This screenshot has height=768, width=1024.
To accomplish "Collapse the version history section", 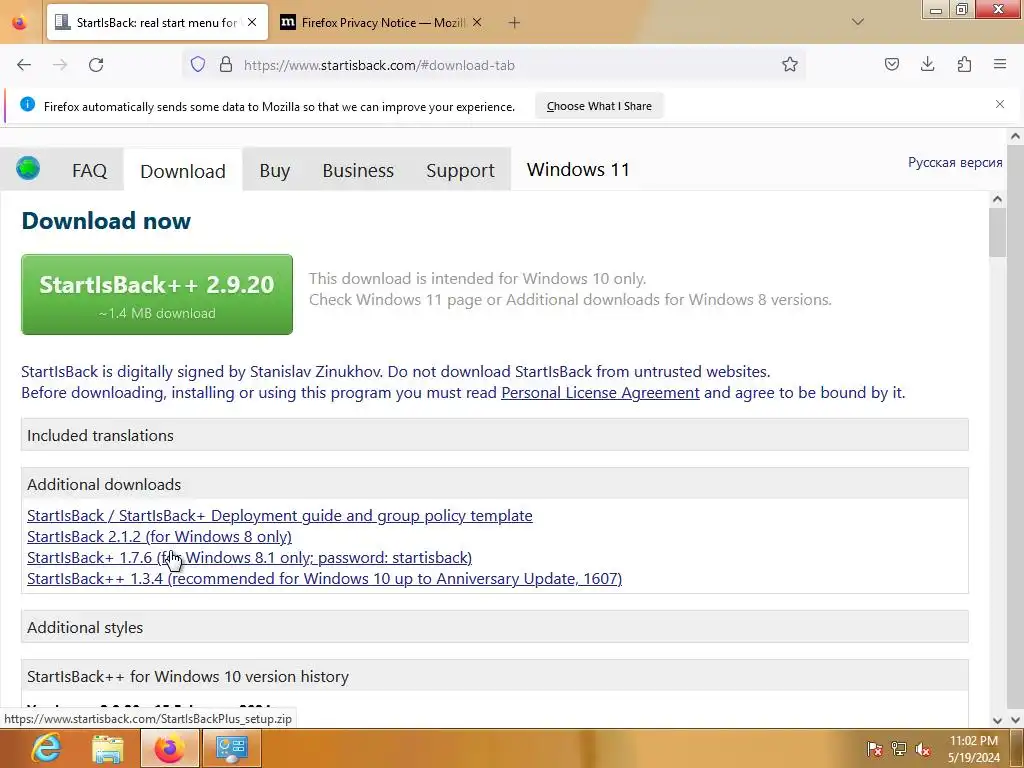I will pos(494,676).
